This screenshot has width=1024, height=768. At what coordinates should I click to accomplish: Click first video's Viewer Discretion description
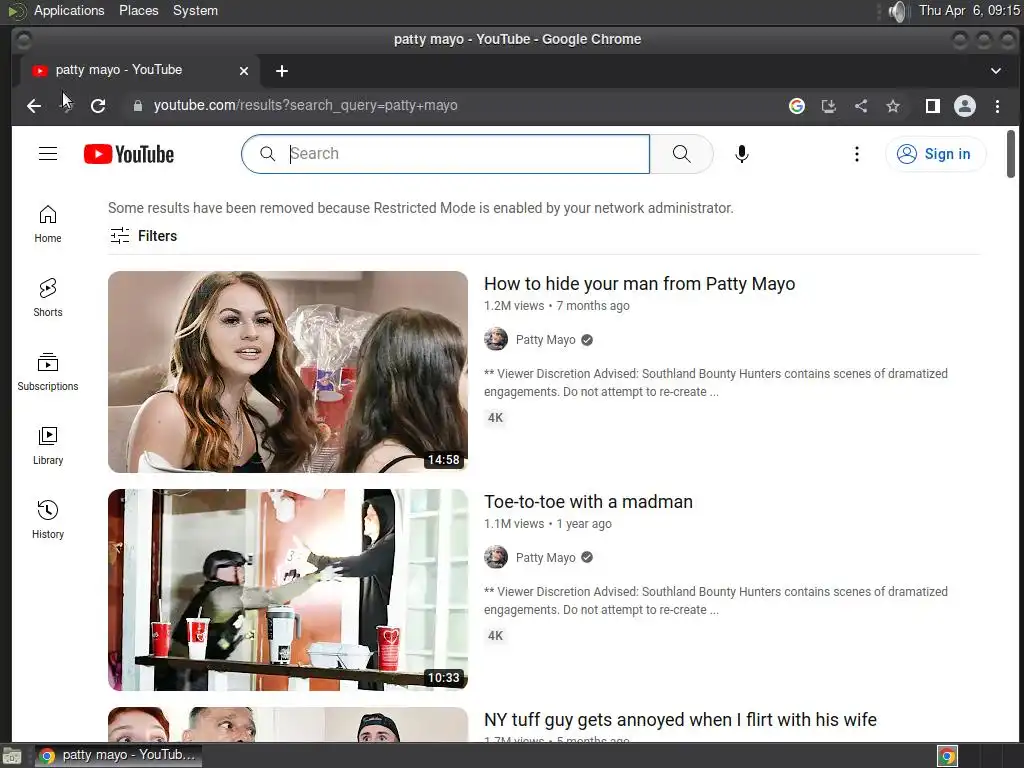[716, 383]
